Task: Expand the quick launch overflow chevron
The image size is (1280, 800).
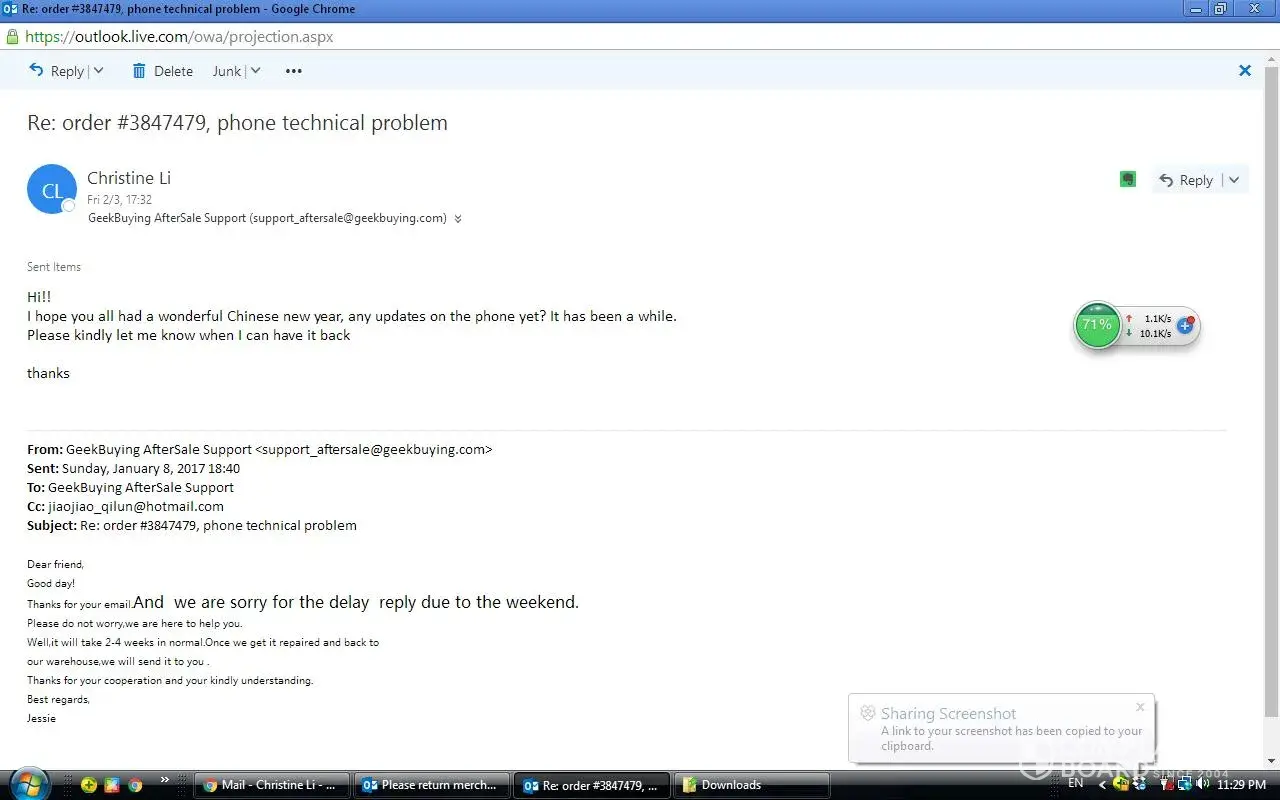Action: click(165, 780)
